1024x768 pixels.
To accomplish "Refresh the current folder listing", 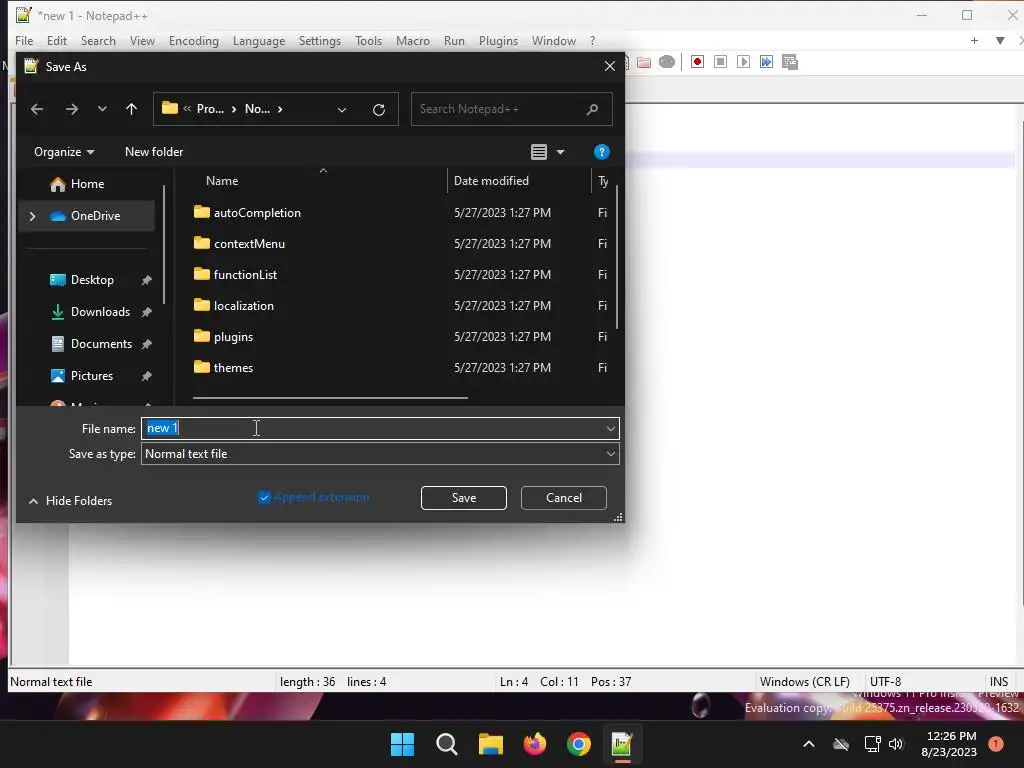I will pos(379,110).
